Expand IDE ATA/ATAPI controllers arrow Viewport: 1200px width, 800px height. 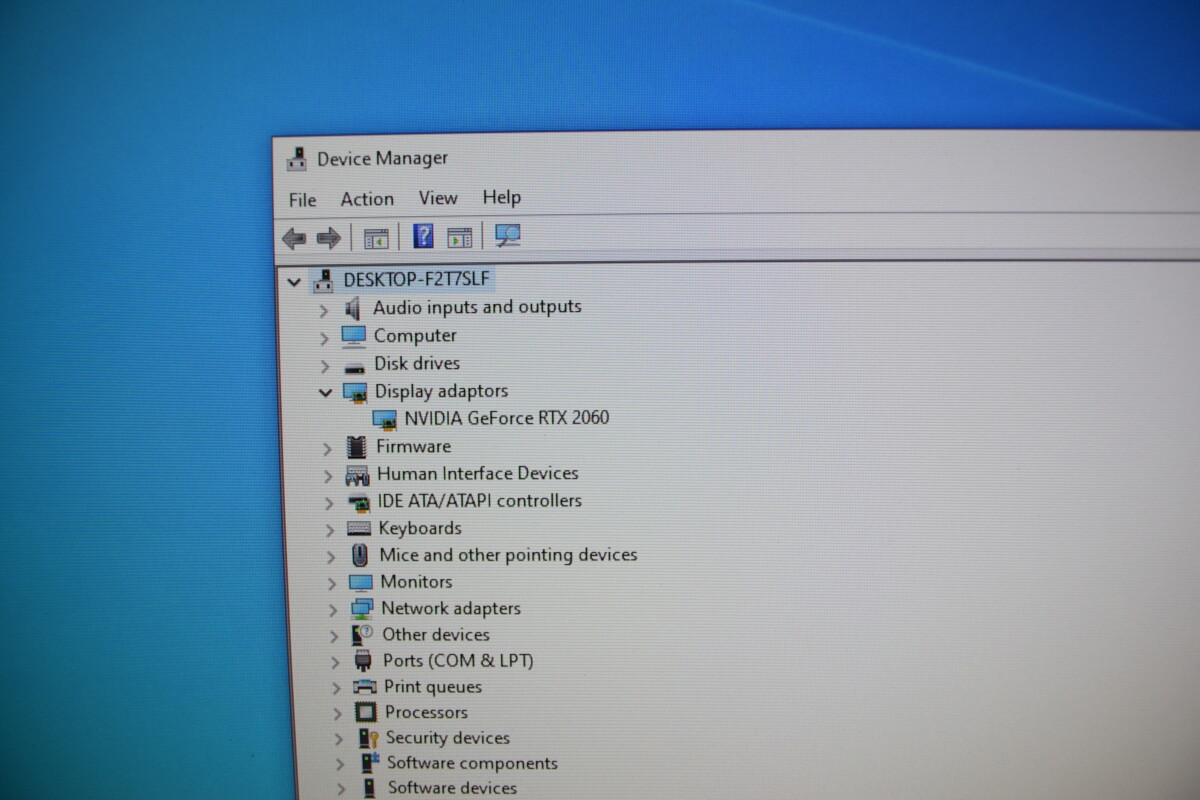[329, 503]
